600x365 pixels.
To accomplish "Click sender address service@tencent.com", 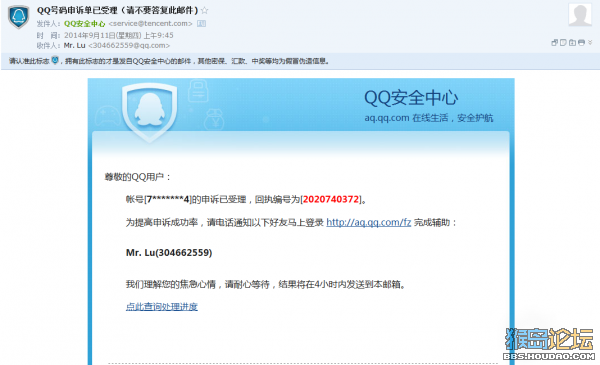I will 150,24.
